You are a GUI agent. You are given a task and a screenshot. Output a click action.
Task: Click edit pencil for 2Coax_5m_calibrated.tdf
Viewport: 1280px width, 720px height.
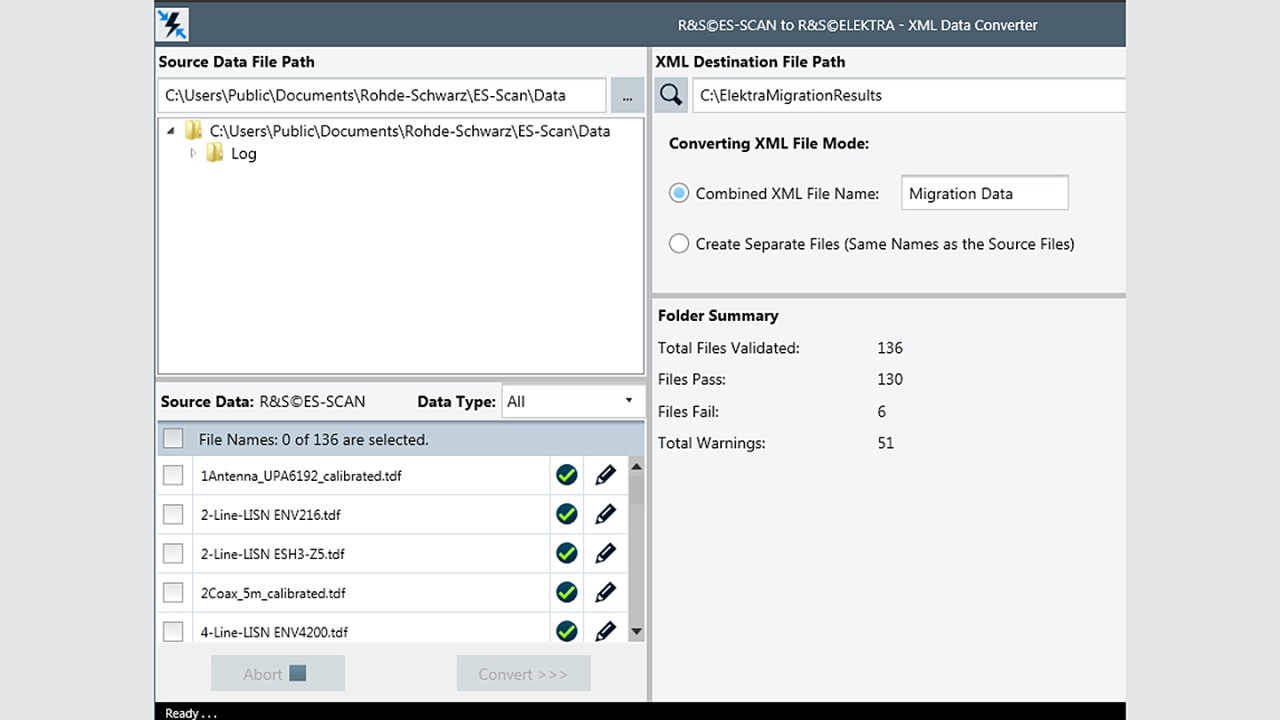[605, 592]
